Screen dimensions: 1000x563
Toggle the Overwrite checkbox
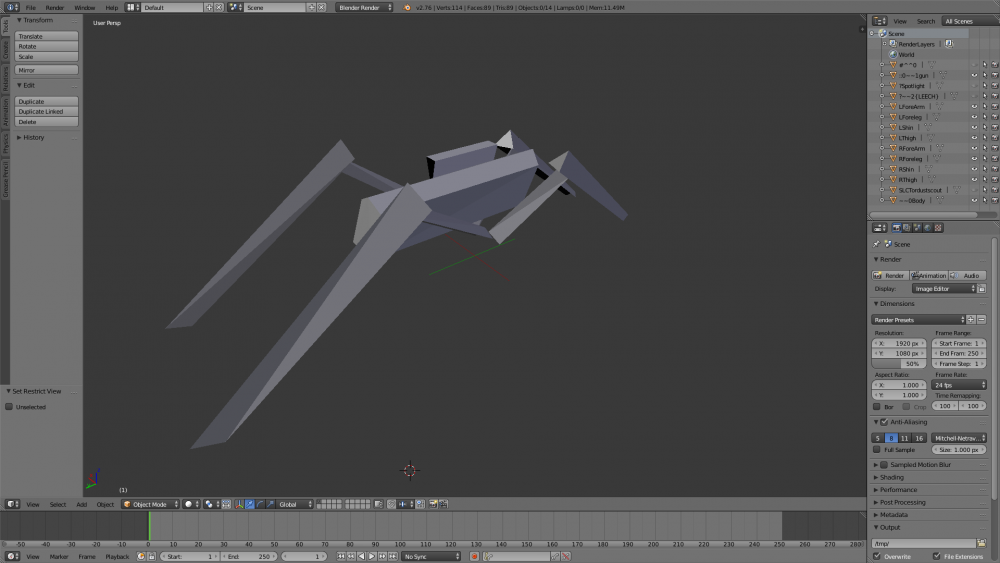[878, 556]
